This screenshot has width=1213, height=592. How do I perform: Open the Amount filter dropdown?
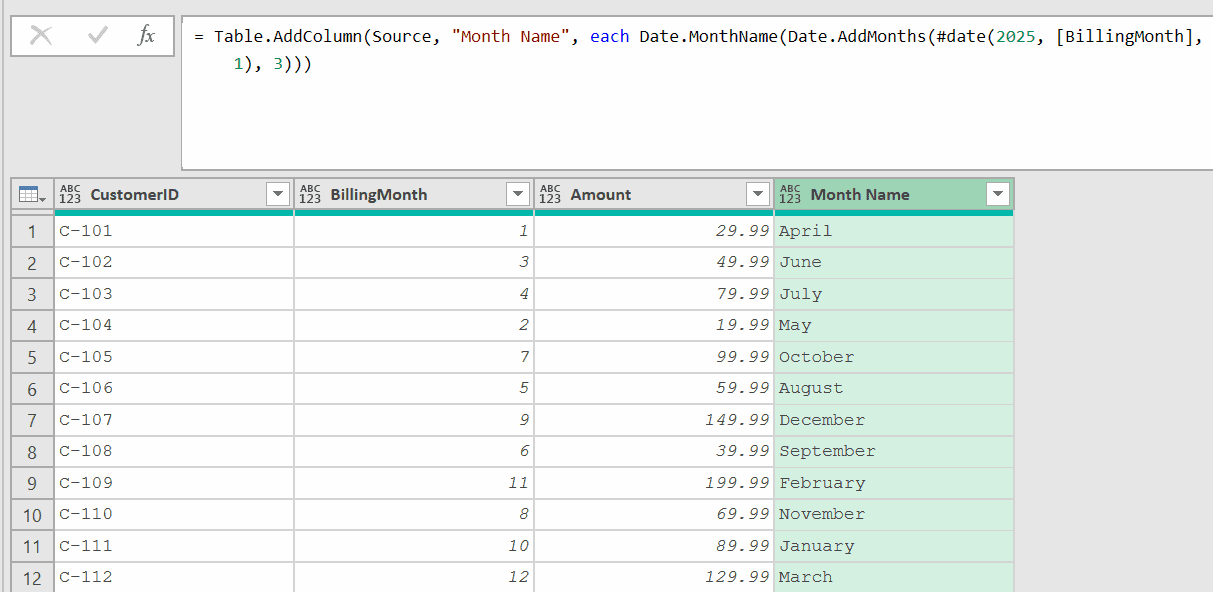pos(757,194)
